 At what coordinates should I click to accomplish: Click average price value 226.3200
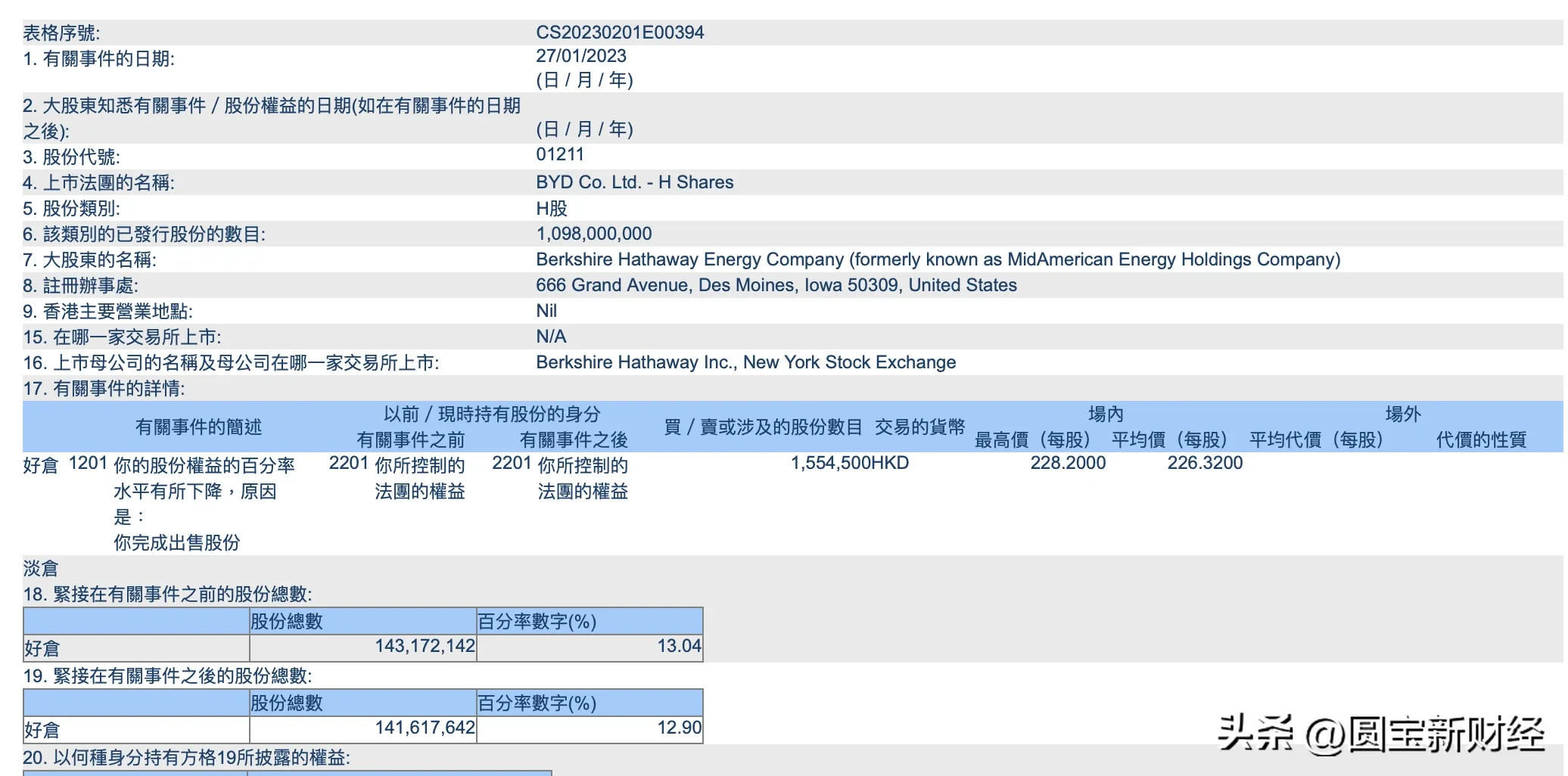point(1205,463)
